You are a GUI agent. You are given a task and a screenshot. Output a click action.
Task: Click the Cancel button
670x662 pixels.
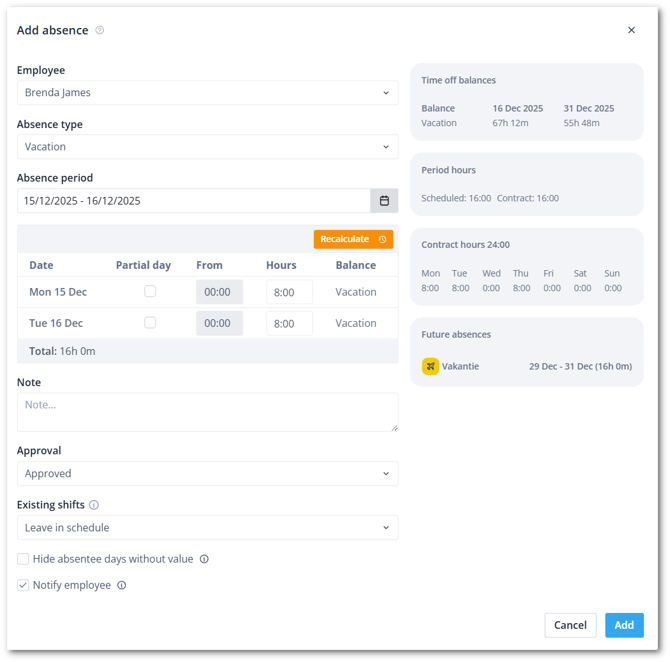(x=570, y=625)
